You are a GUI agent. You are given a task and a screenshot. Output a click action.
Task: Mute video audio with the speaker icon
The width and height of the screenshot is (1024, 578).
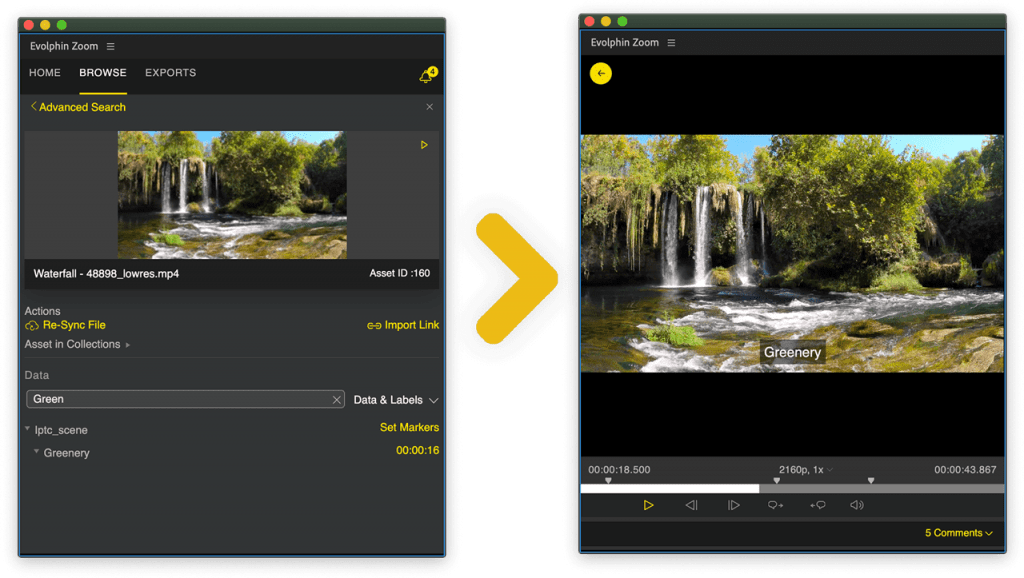pyautogui.click(x=857, y=505)
